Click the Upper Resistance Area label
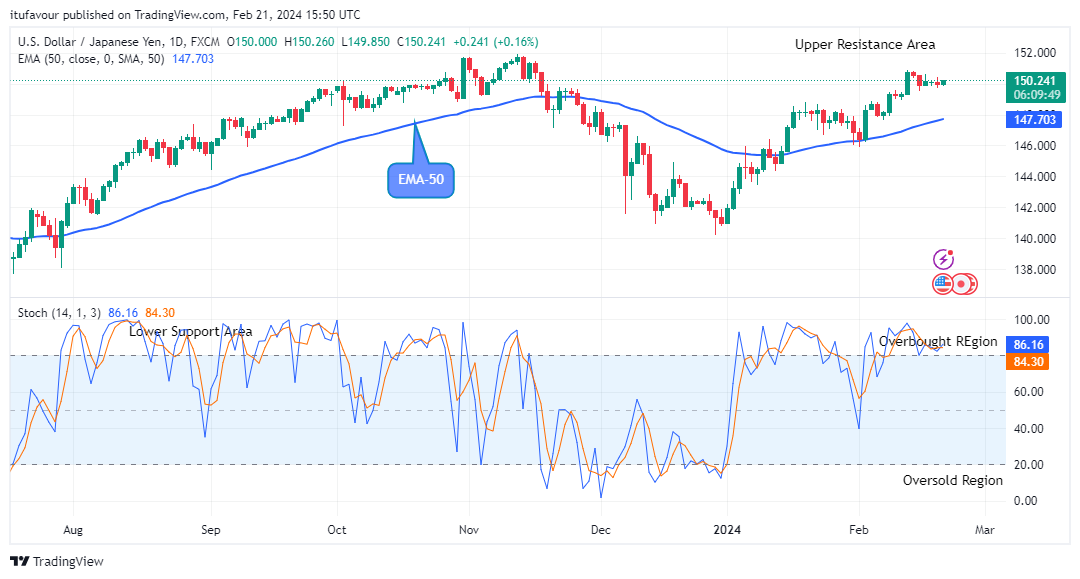1080x579 pixels. 865,45
